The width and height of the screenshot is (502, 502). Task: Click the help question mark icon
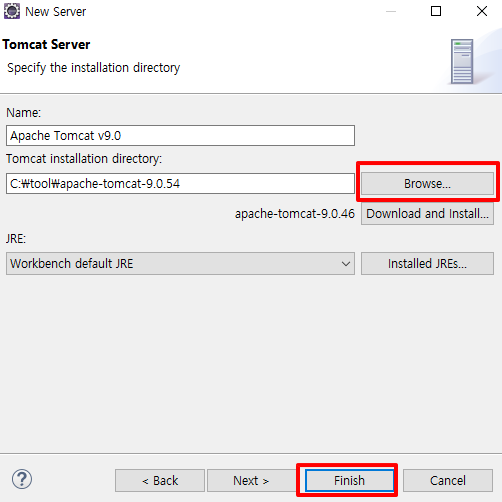coord(22,479)
